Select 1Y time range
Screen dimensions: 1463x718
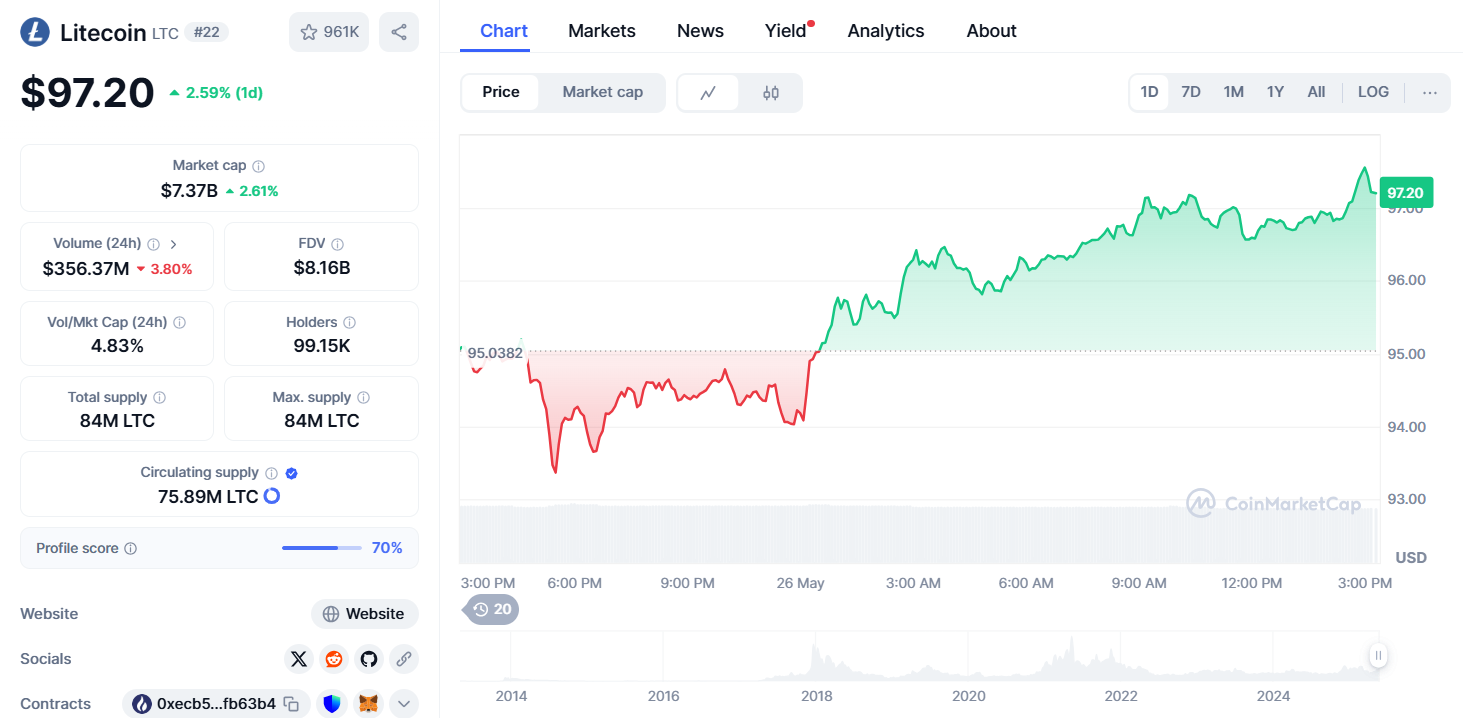coord(1275,92)
